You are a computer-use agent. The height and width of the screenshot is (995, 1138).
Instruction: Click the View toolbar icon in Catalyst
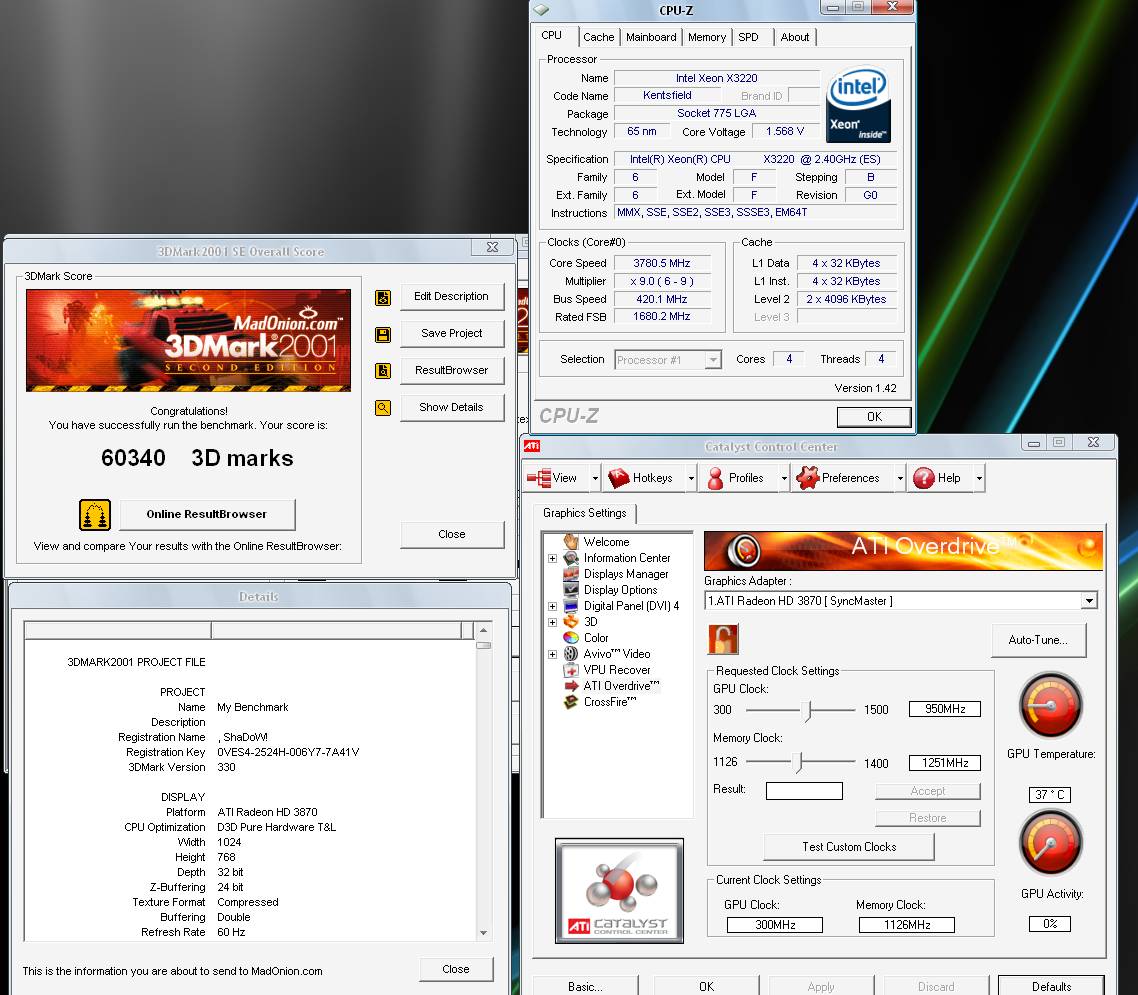[539, 478]
